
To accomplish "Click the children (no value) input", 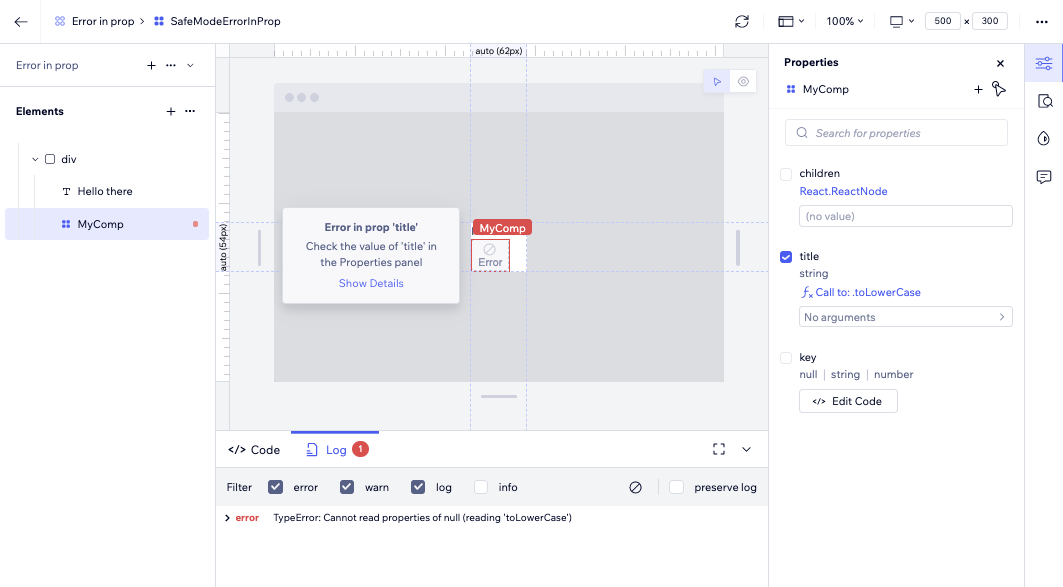I will pos(906,216).
